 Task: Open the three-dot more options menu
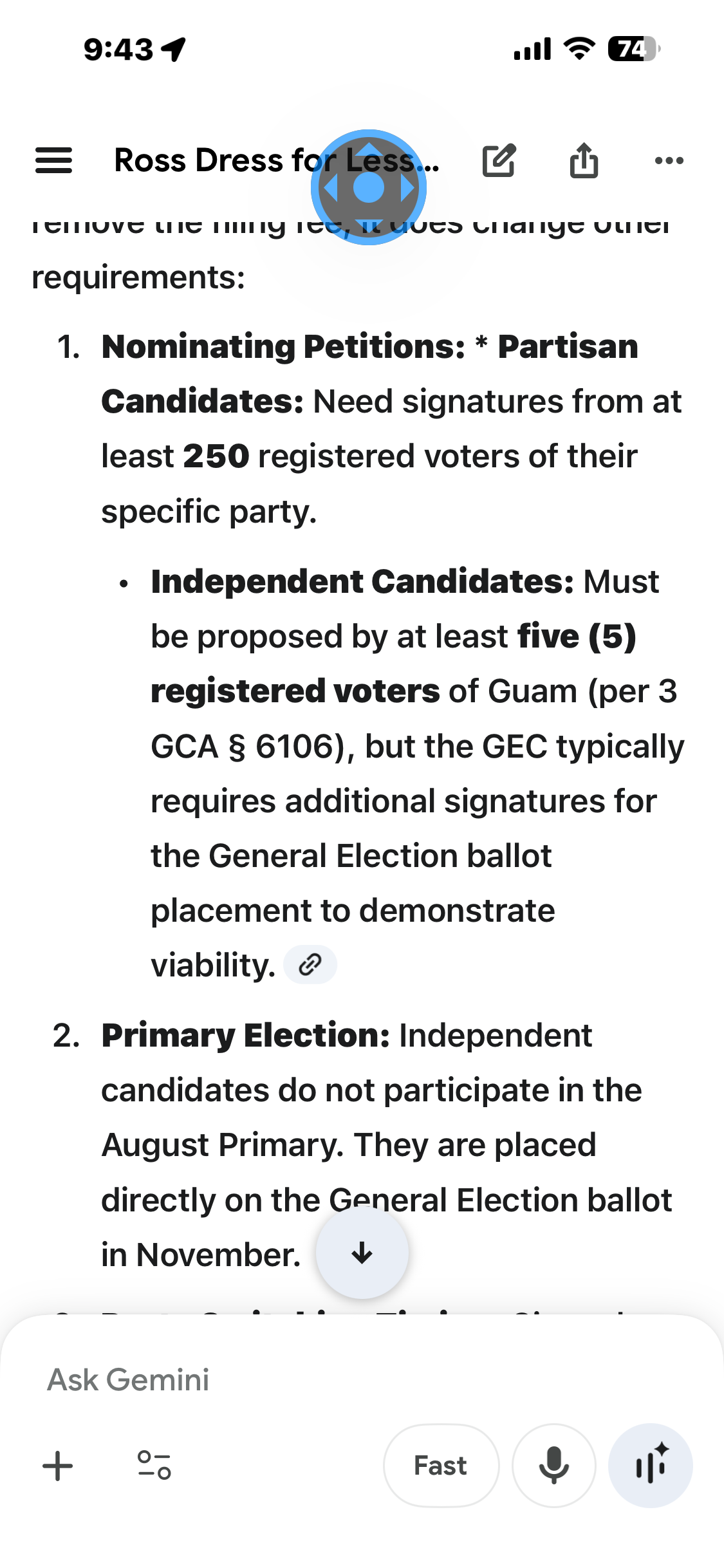point(669,160)
